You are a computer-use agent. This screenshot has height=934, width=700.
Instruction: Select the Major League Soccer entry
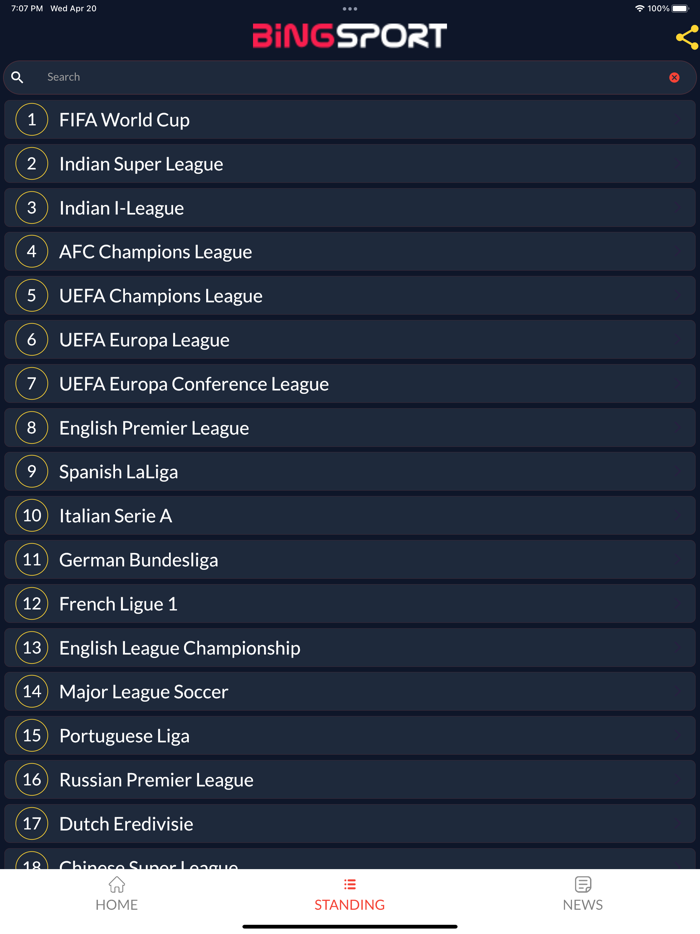tap(350, 691)
